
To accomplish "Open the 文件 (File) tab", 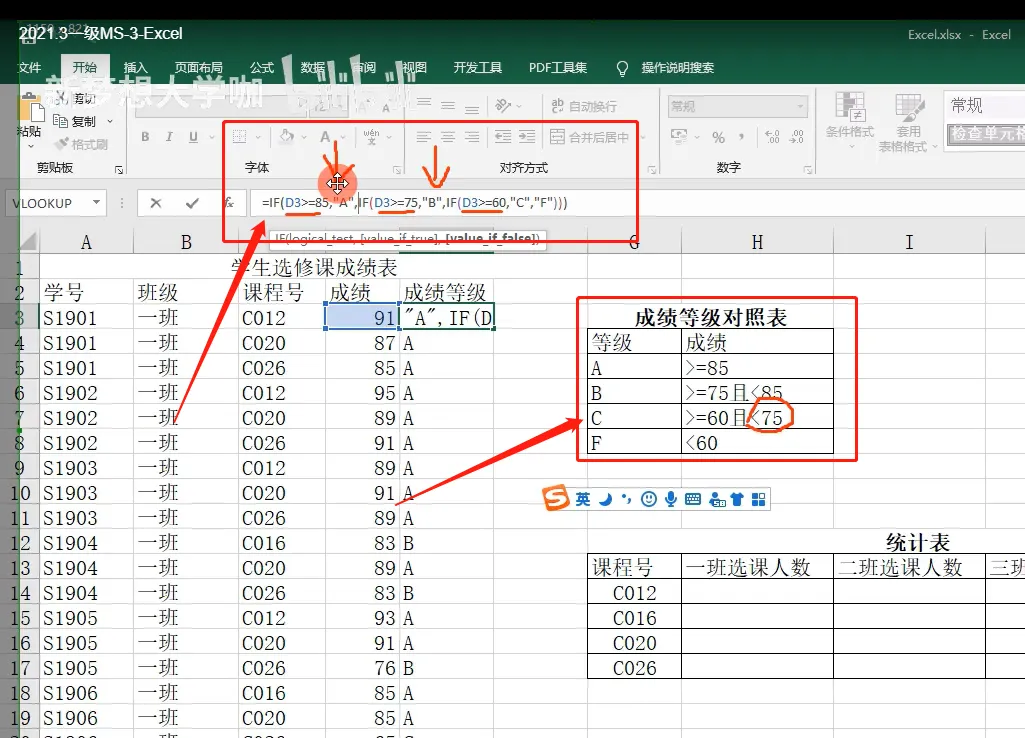I will (30, 67).
